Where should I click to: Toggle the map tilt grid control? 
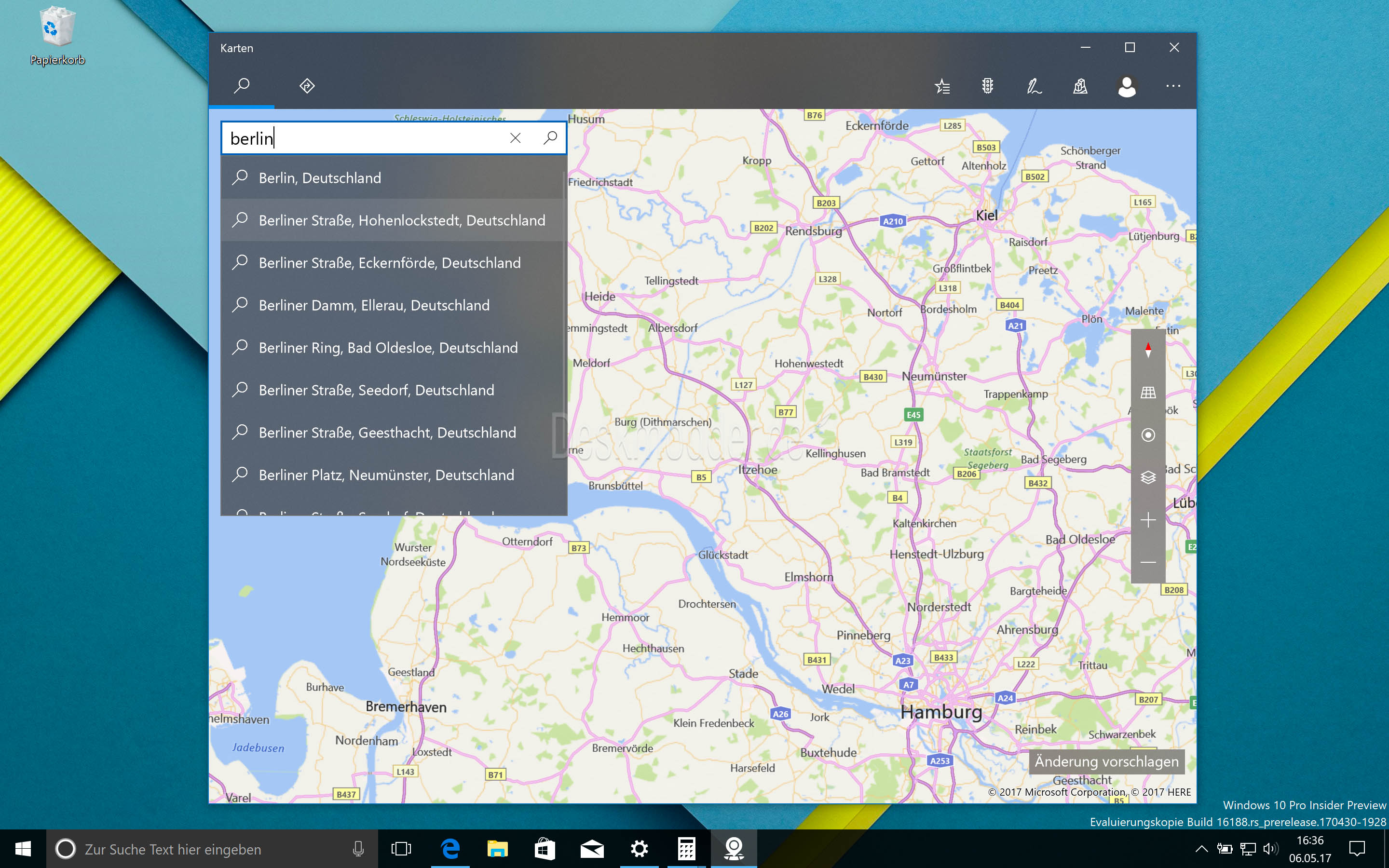pos(1148,393)
